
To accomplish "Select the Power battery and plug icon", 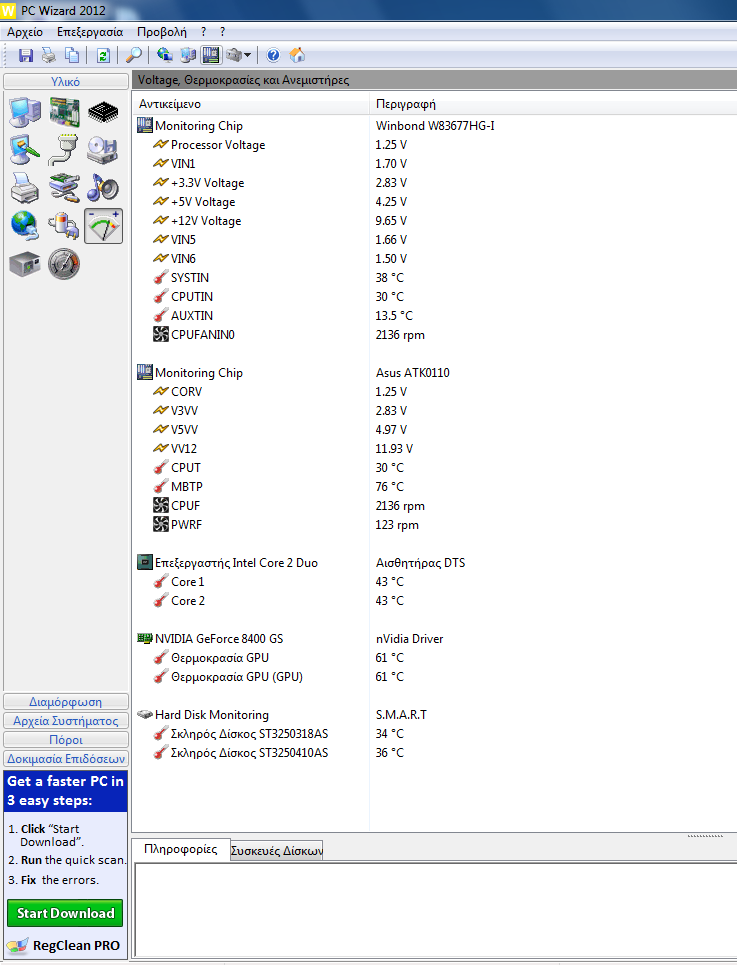I will 65,226.
